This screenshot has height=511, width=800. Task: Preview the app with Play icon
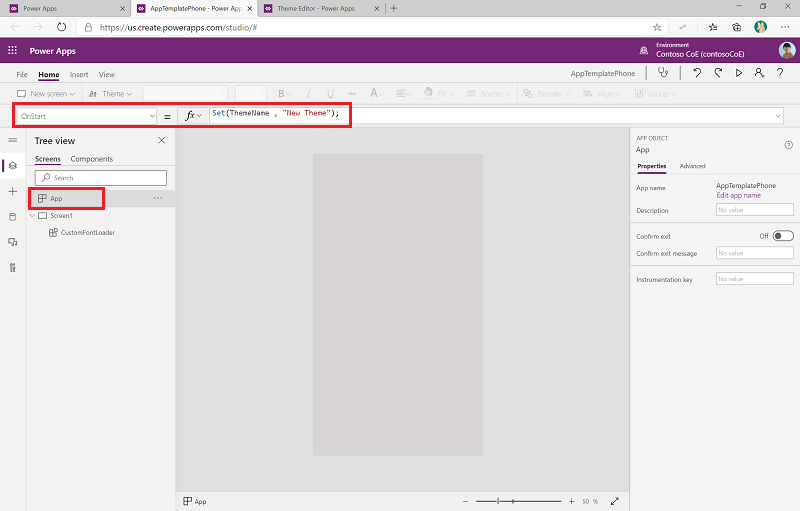[x=738, y=73]
